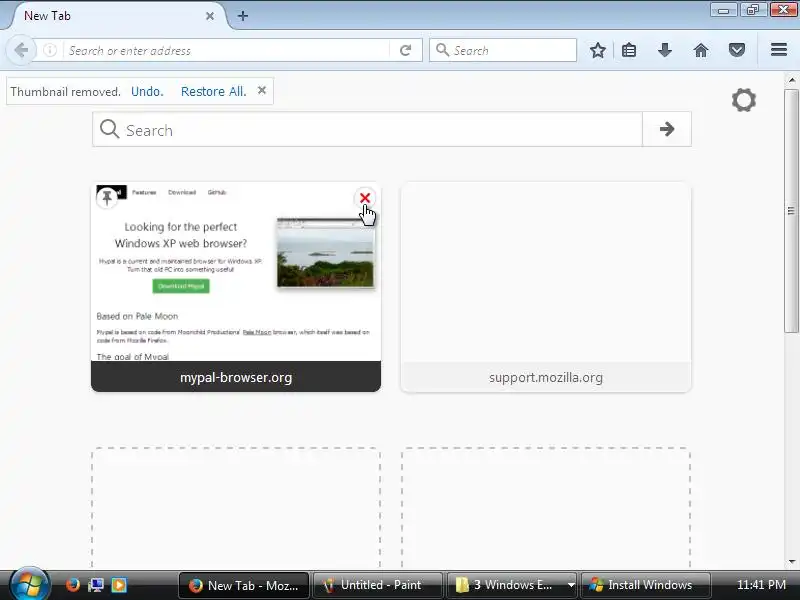Open site information icon in address bar
Viewport: 800px width, 600px height.
click(49, 50)
